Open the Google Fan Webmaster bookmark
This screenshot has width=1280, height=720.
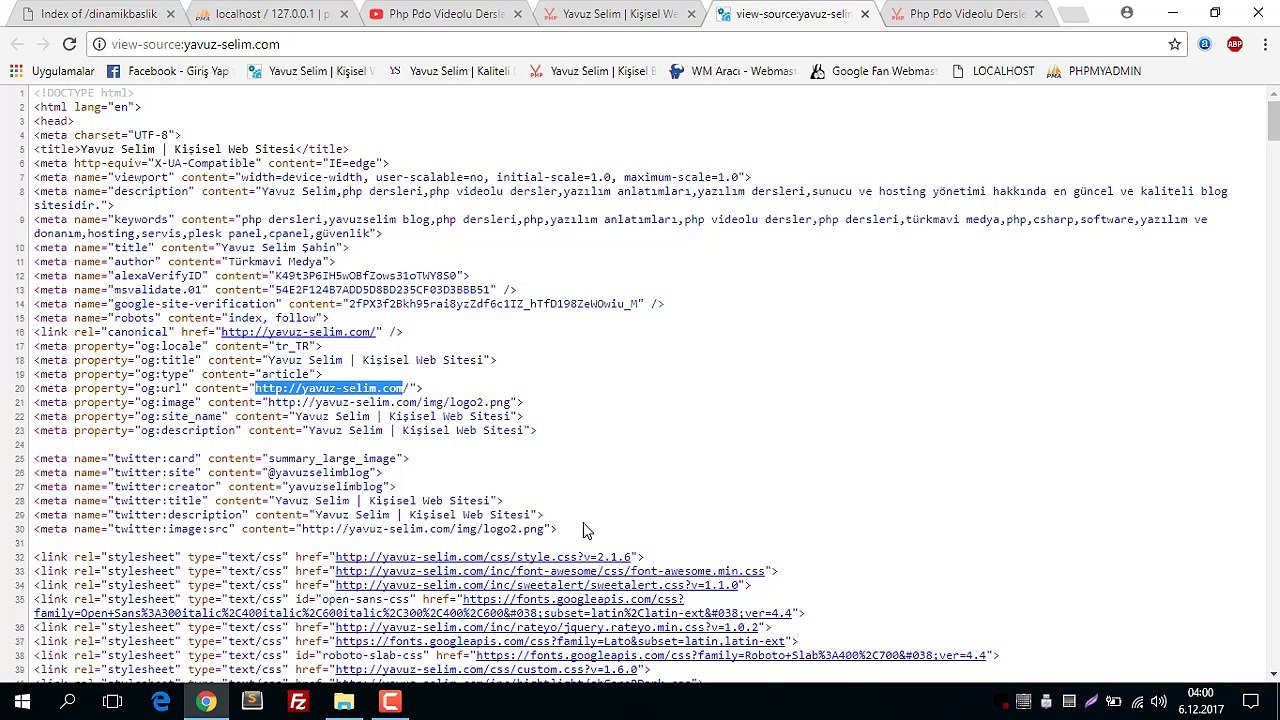[x=873, y=71]
